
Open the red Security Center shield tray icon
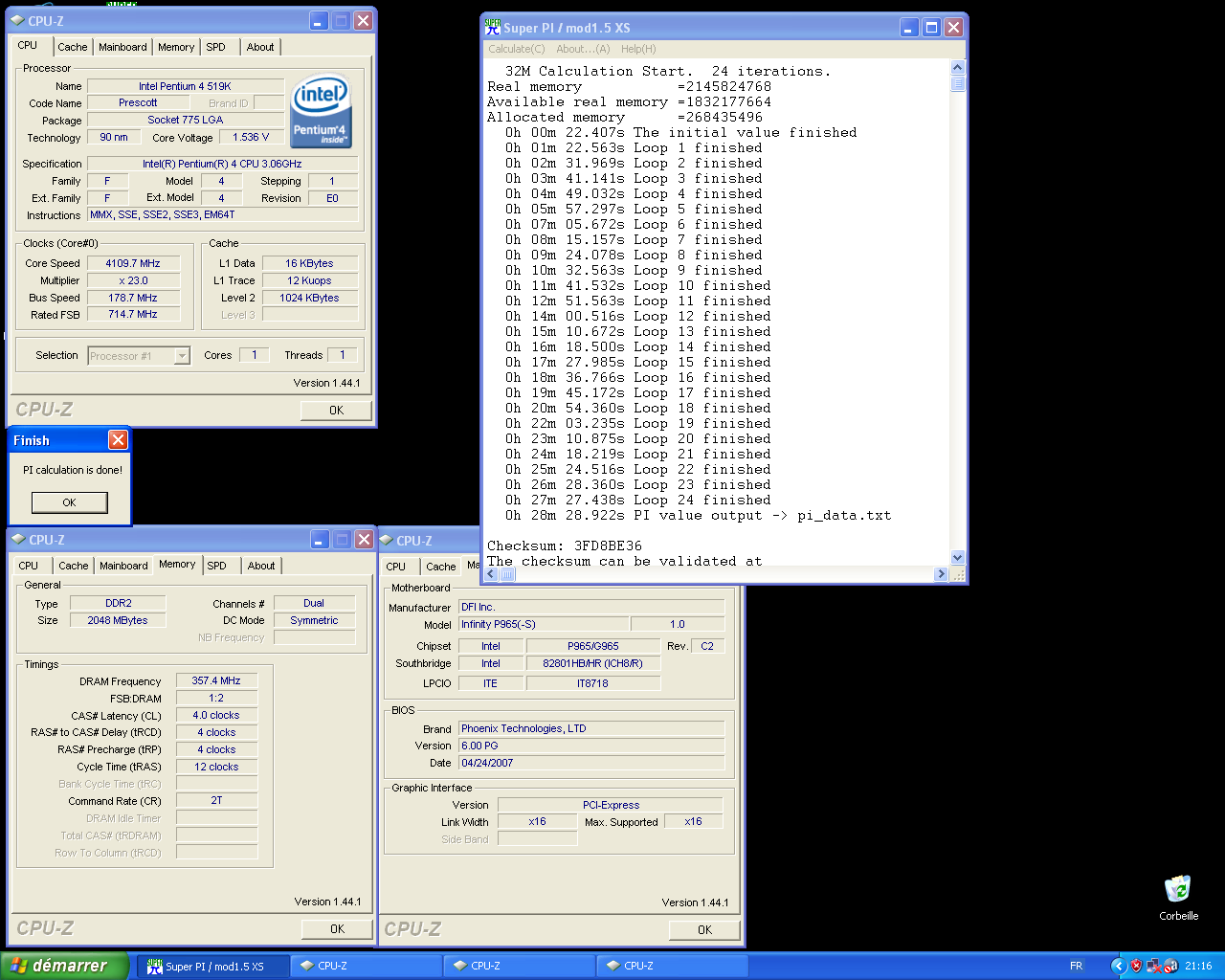coord(1136,966)
